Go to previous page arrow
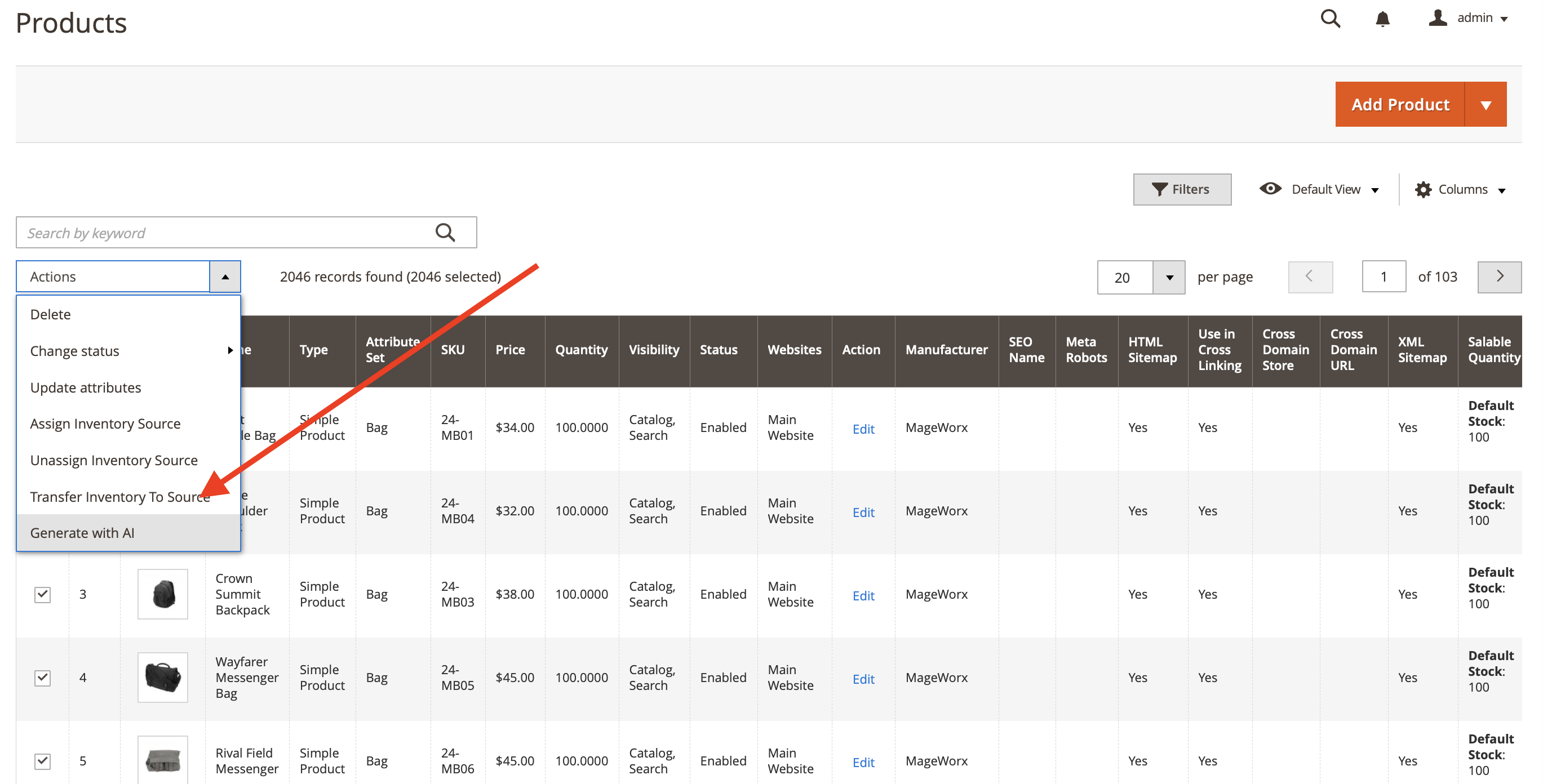 coord(1310,277)
